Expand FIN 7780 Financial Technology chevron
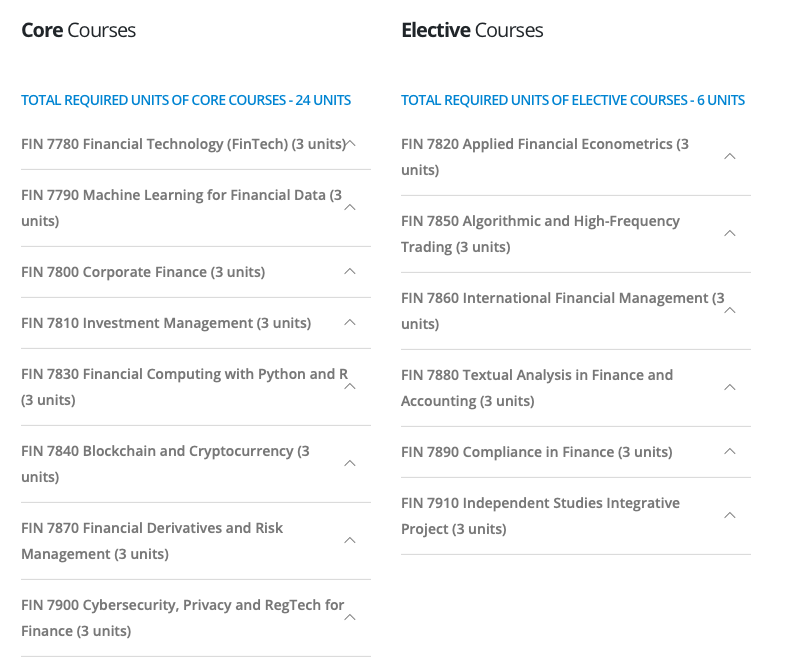This screenshot has height=662, width=785. (350, 144)
